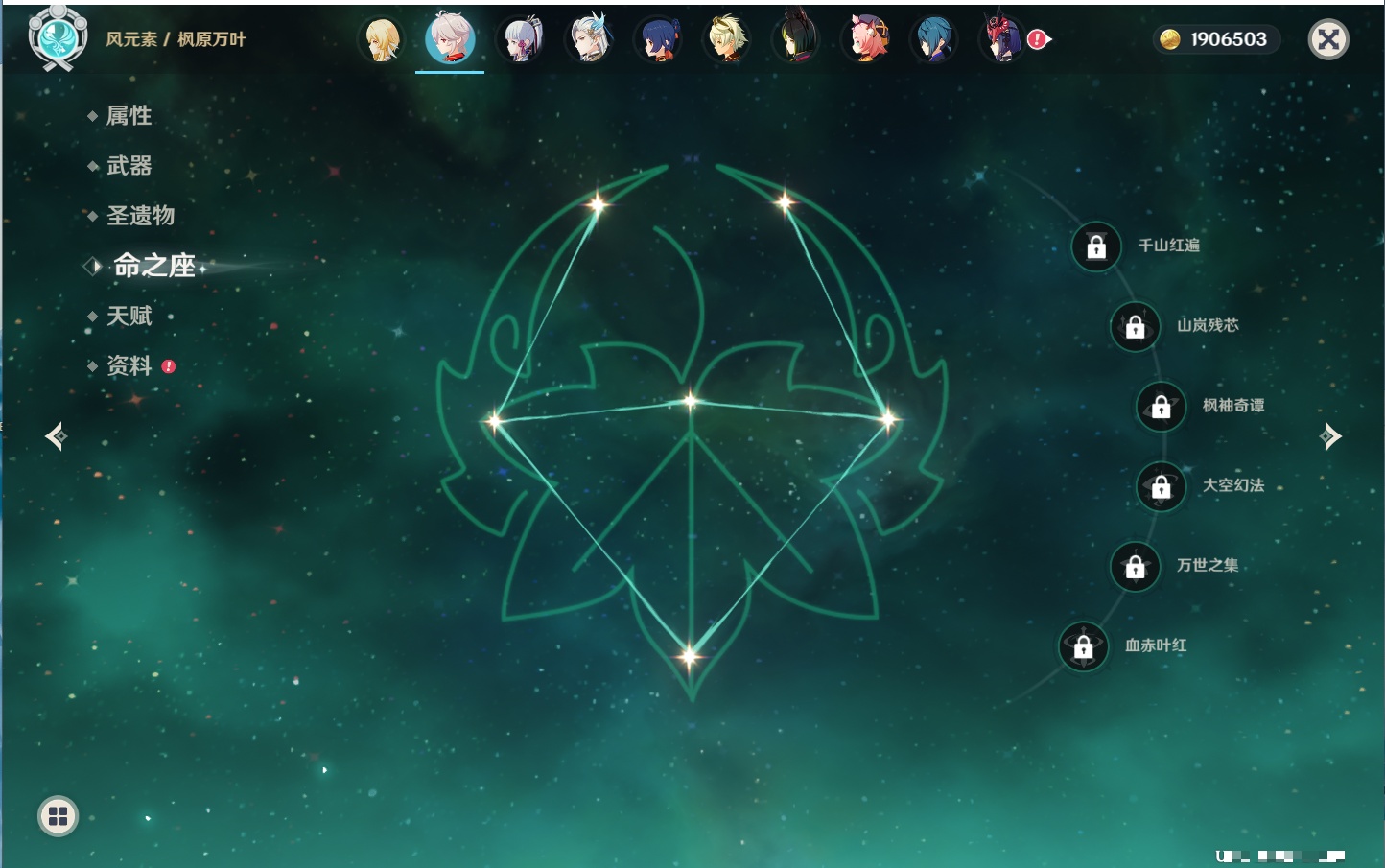
Task: Open the 资料 profile tab
Action: tap(129, 365)
